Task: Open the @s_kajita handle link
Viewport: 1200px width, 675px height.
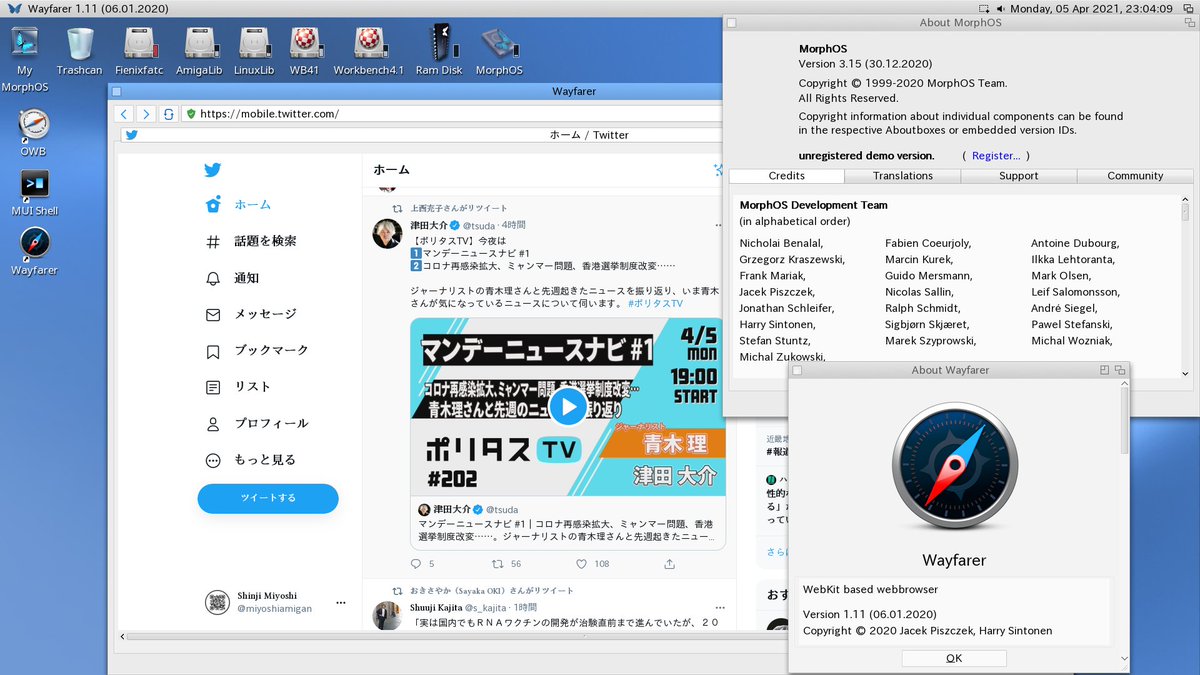Action: click(x=488, y=608)
